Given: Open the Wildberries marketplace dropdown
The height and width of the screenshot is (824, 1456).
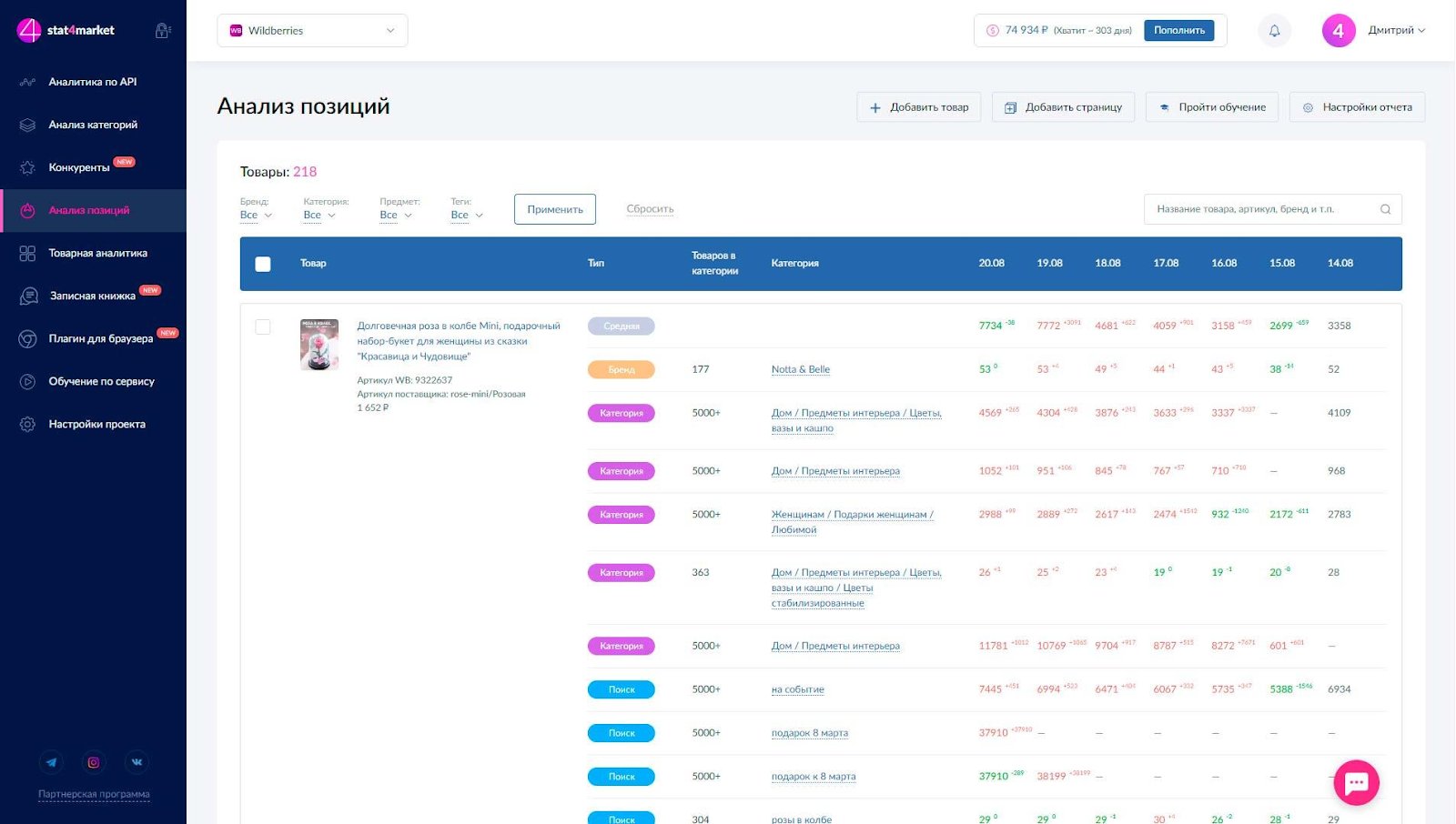Looking at the screenshot, I should [312, 31].
